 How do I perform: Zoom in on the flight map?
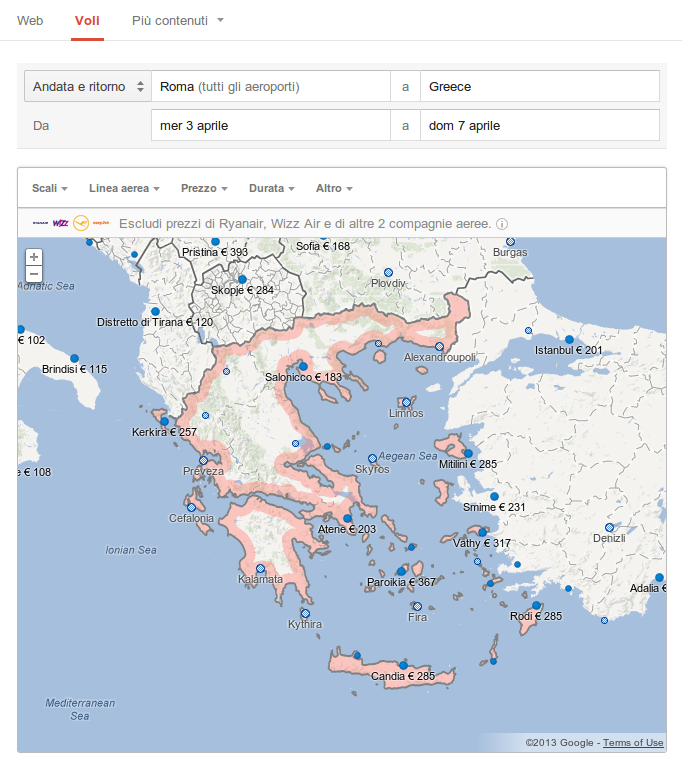34,257
